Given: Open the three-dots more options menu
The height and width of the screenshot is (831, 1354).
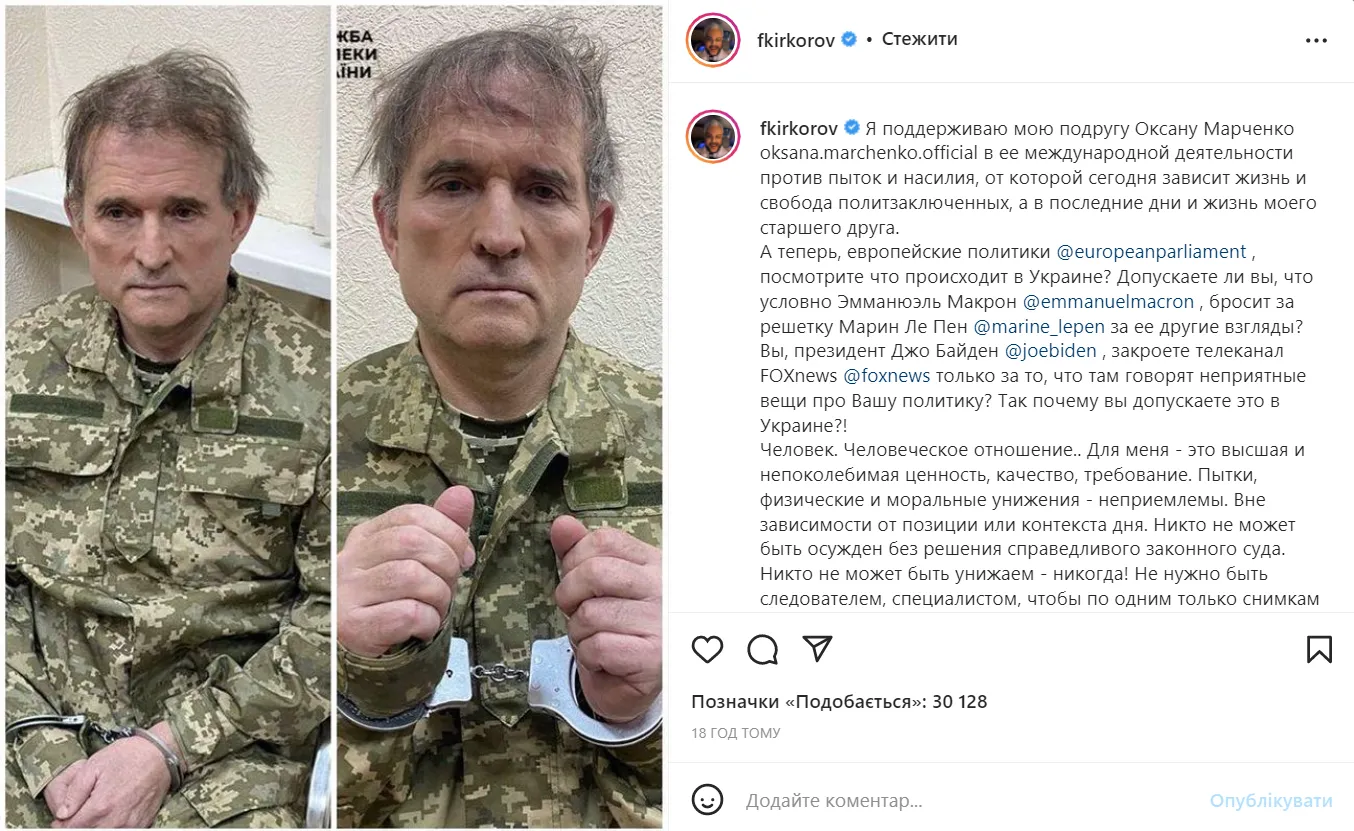Looking at the screenshot, I should coord(1316,41).
